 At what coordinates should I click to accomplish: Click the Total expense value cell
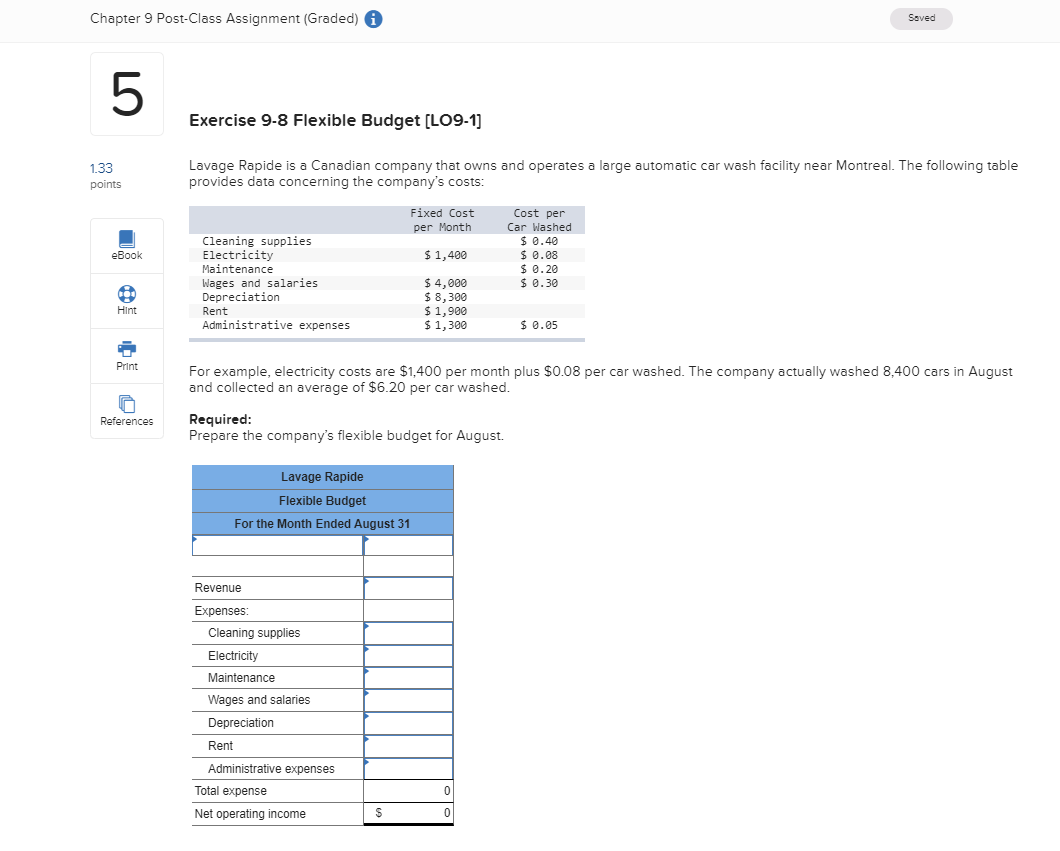point(408,791)
